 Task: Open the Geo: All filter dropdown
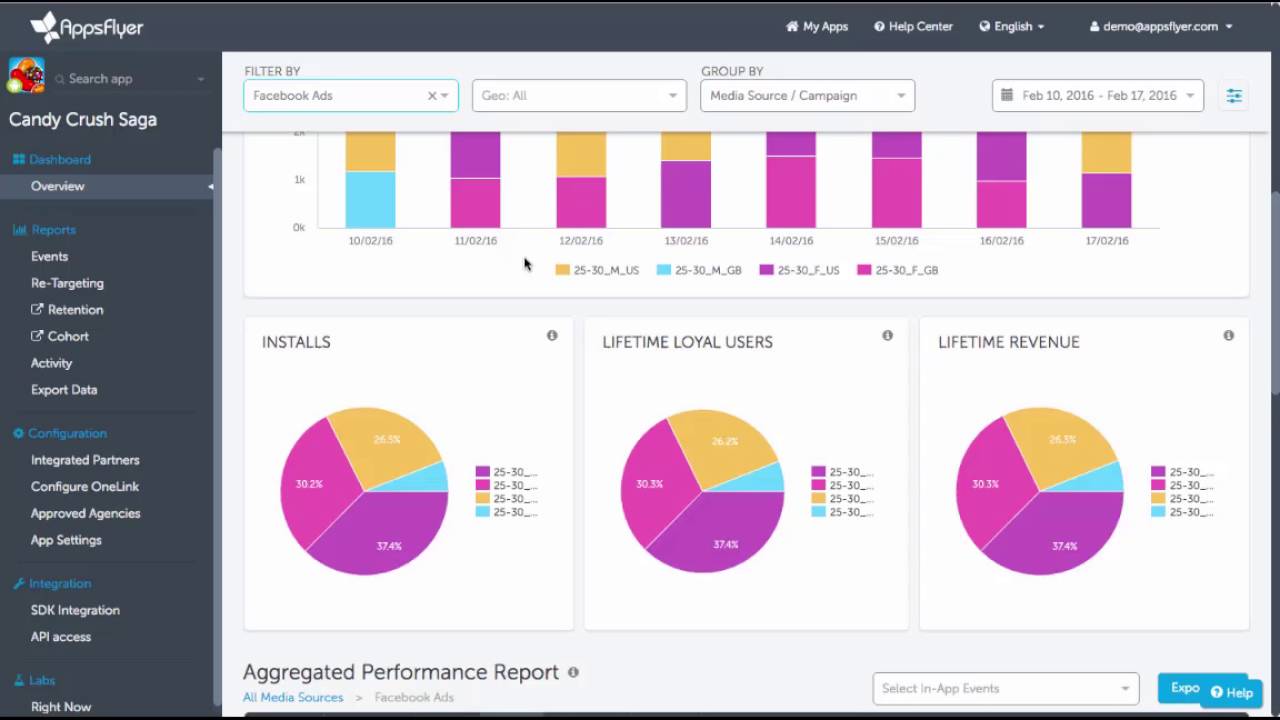pos(579,95)
